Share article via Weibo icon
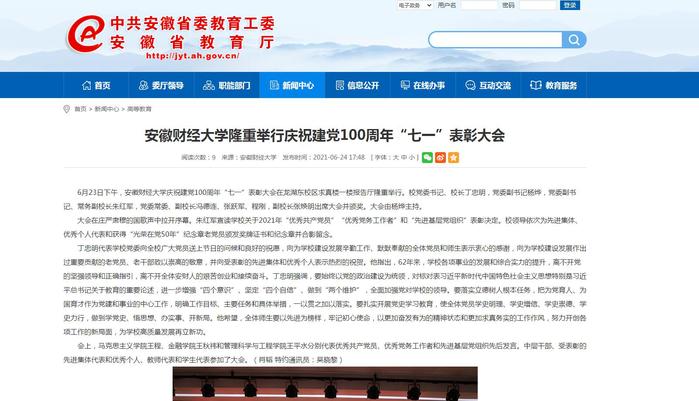The width and height of the screenshot is (699, 401). tap(440, 157)
